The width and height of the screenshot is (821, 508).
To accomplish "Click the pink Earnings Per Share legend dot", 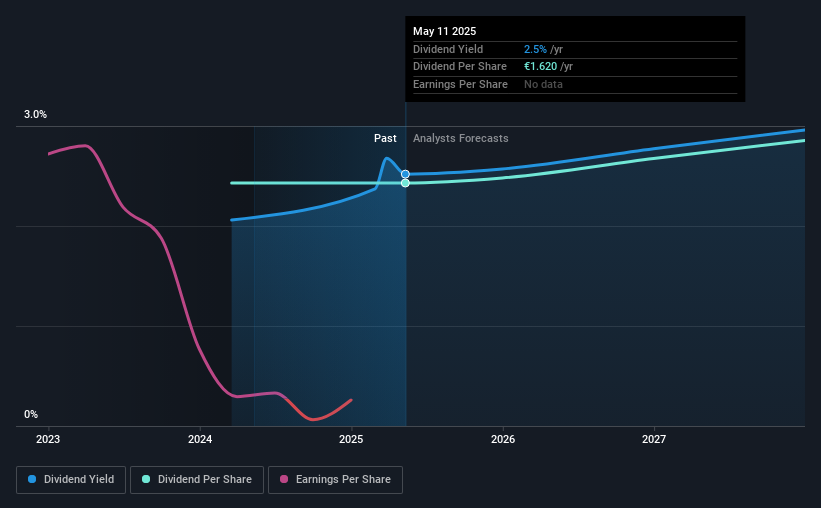I will pos(284,479).
